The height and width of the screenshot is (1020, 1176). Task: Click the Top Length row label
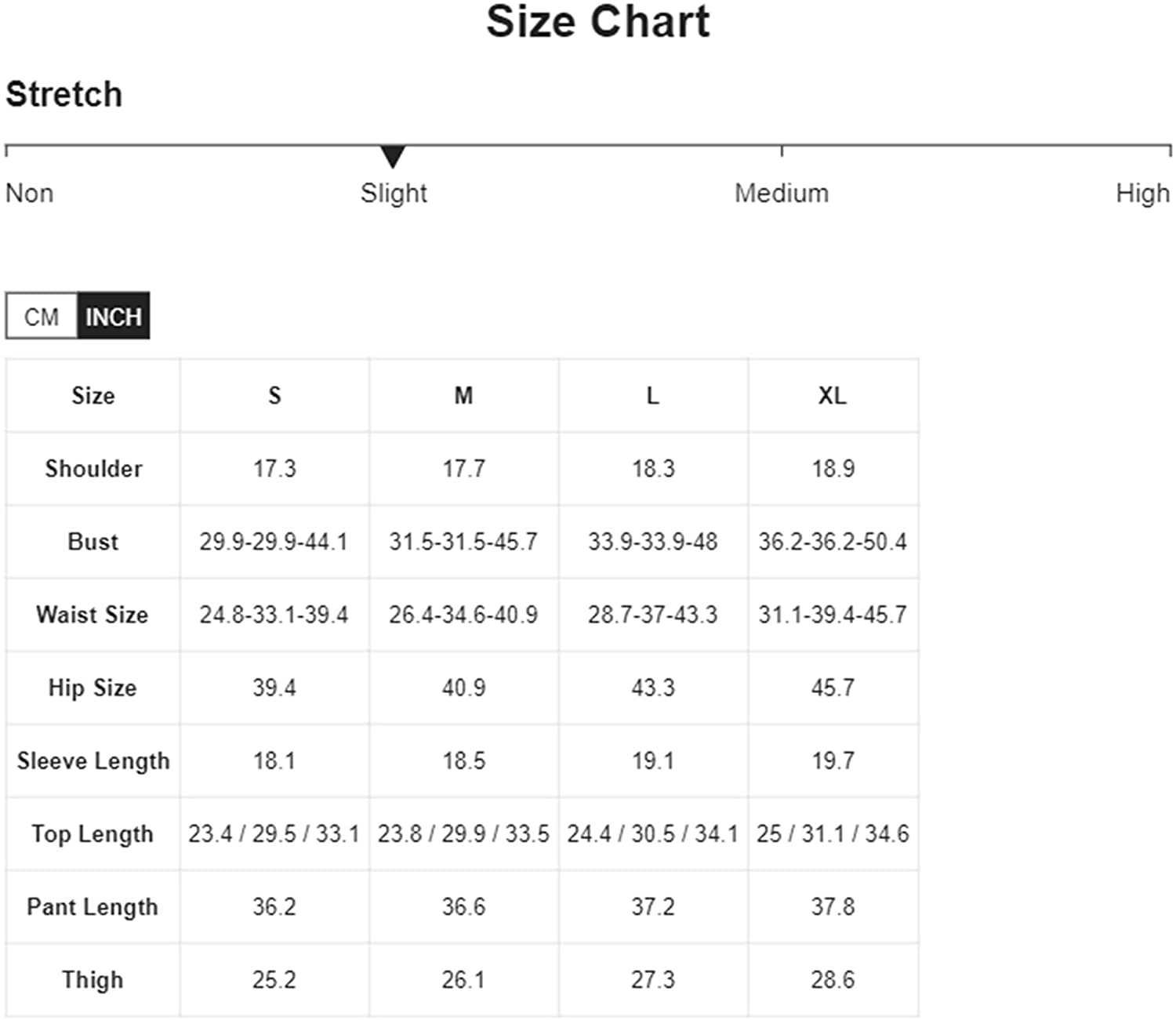93,833
